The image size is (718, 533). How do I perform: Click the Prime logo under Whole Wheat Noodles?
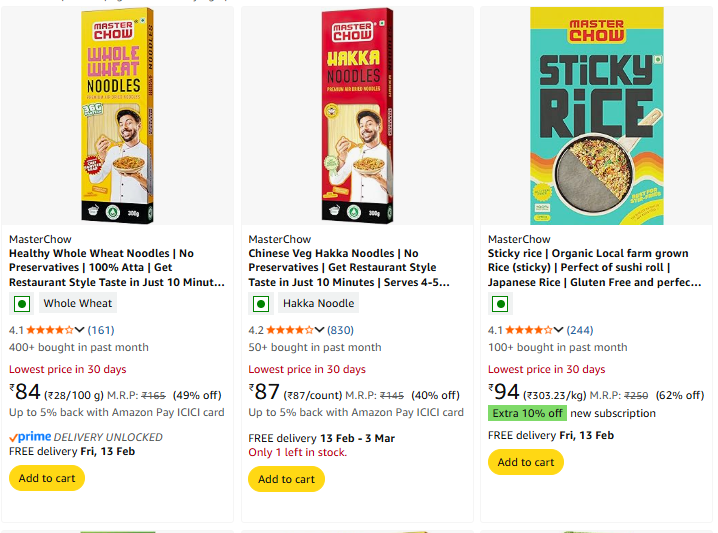click(30, 437)
